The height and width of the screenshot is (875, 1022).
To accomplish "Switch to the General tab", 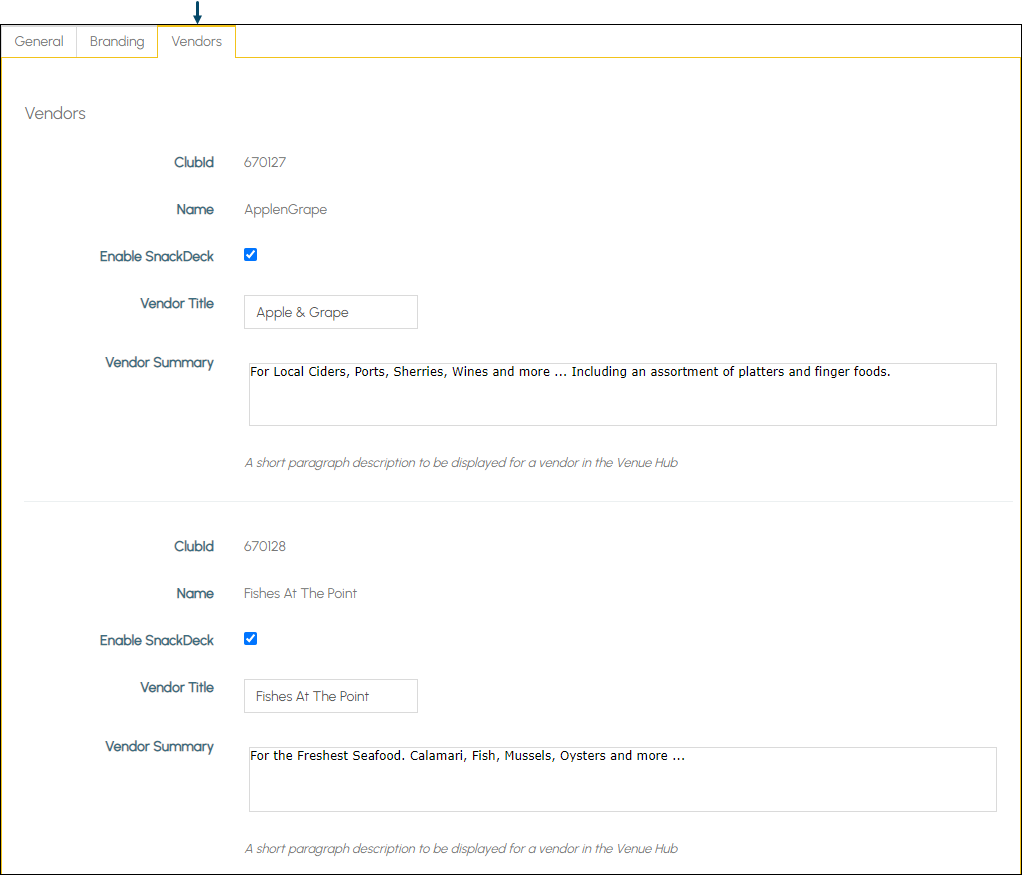I will point(39,41).
